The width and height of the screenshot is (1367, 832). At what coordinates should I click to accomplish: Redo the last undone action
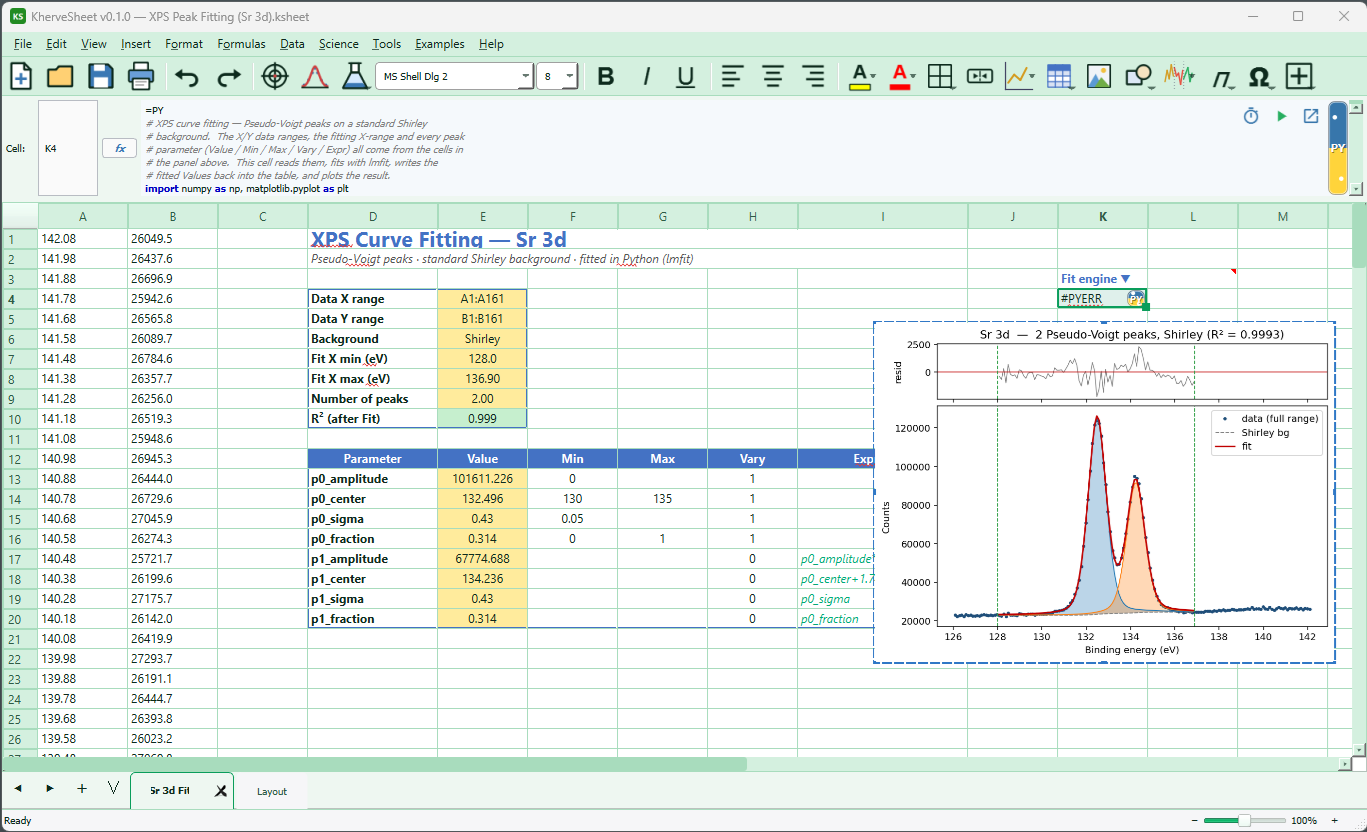click(229, 77)
